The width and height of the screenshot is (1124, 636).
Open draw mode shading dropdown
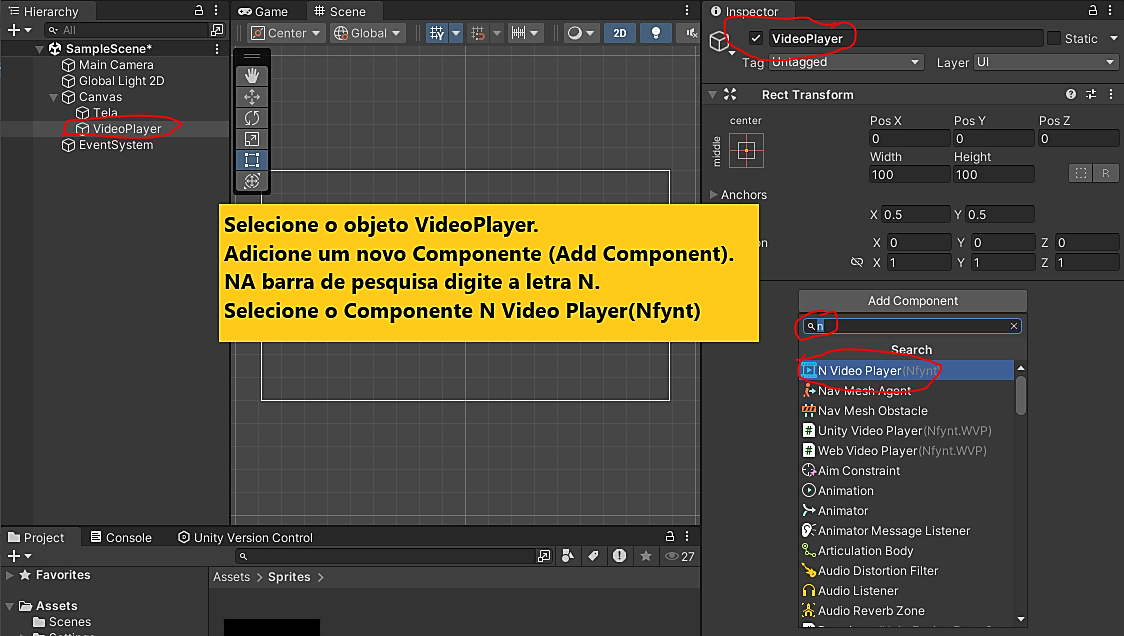click(x=581, y=33)
